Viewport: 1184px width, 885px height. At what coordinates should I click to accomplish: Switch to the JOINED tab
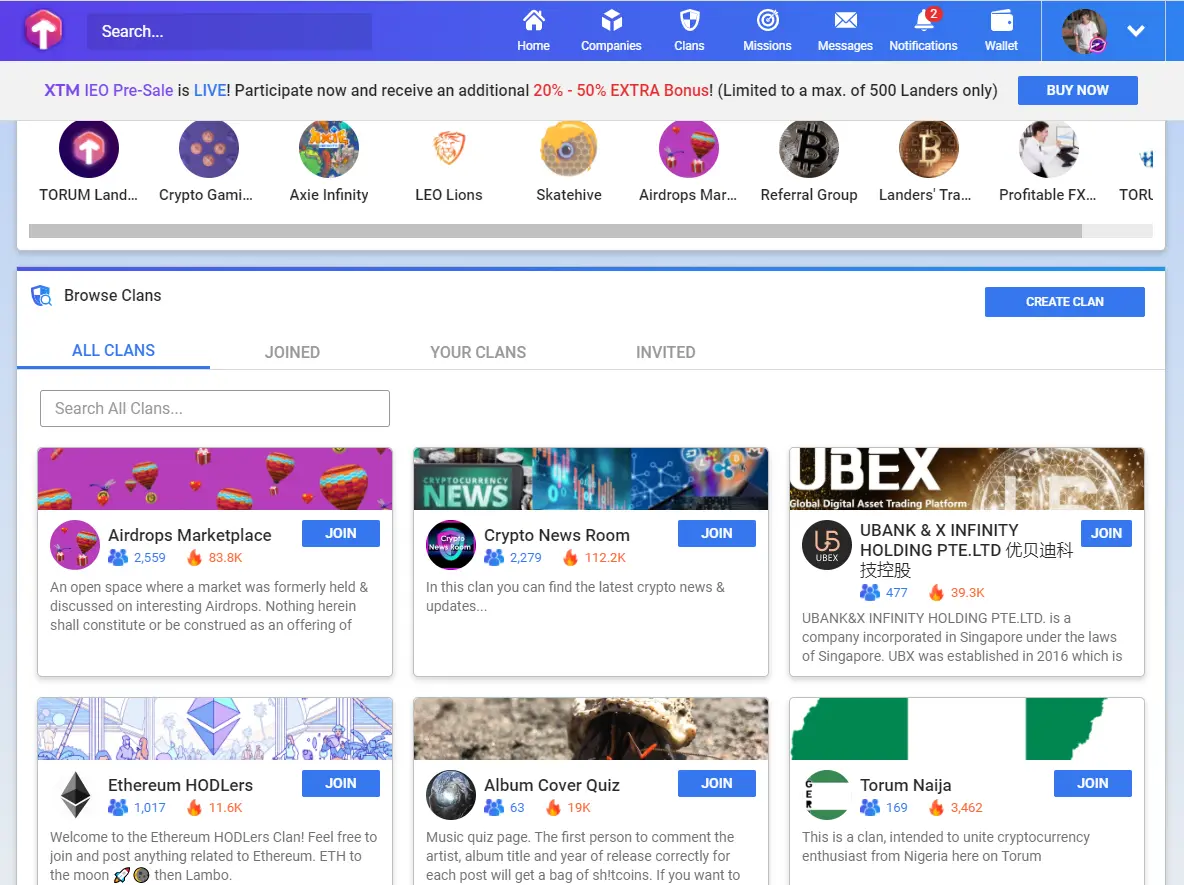point(292,353)
